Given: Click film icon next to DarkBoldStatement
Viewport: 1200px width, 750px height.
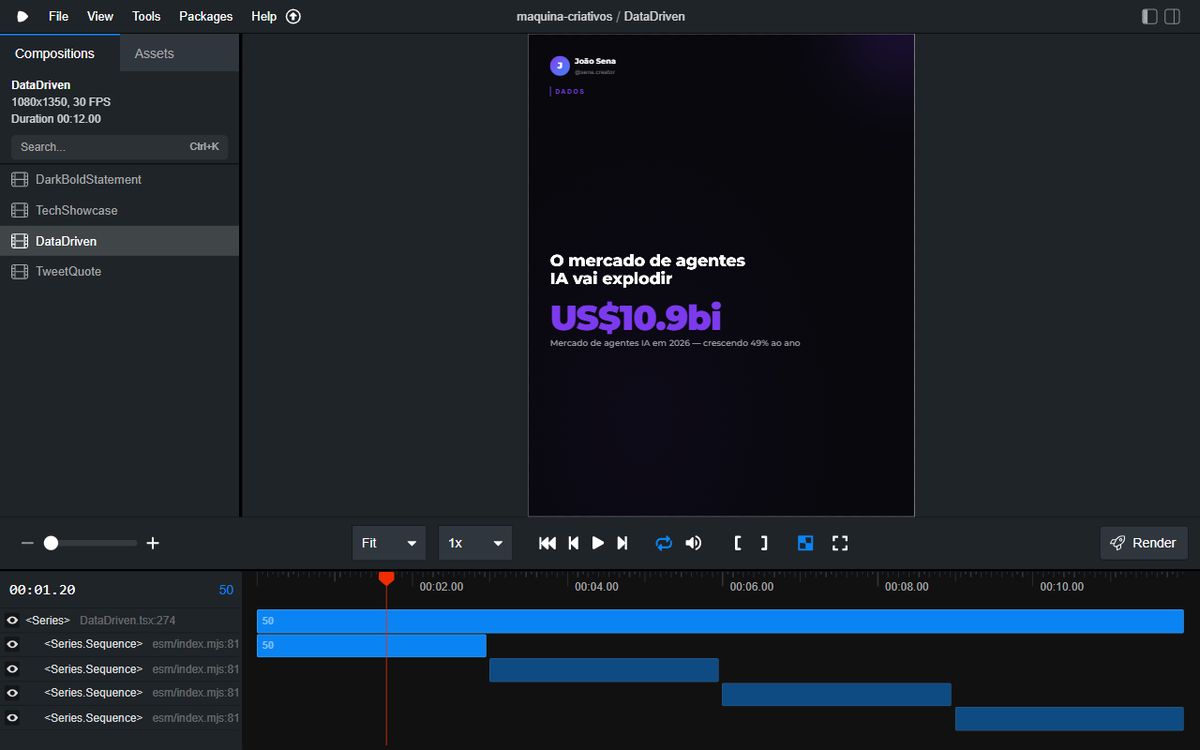Looking at the screenshot, I should point(19,180).
